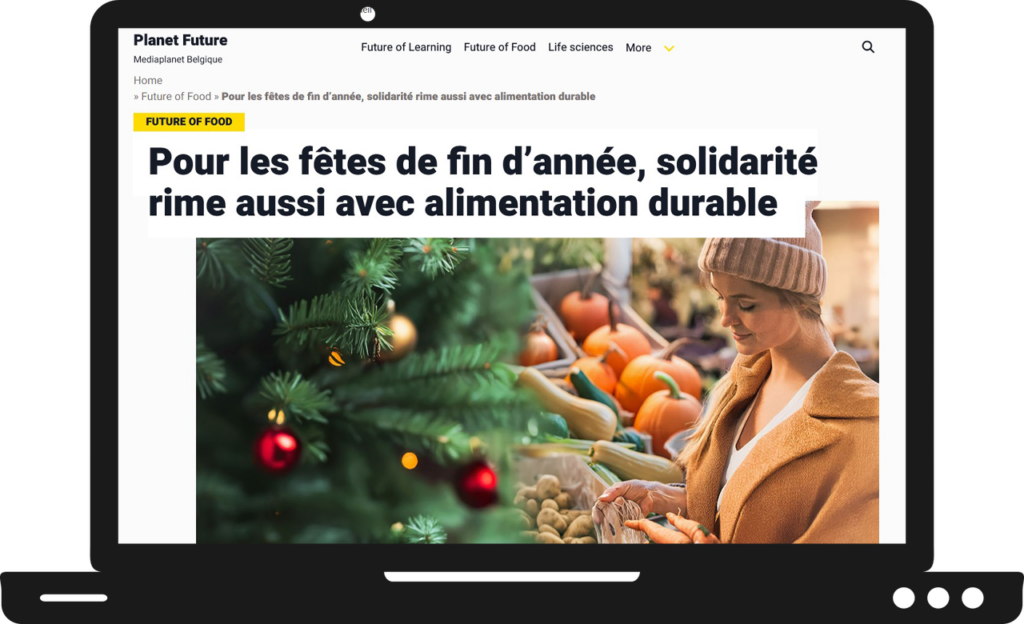This screenshot has height=624, width=1024.
Task: Click the first white circle on laptop base
Action: pyautogui.click(x=904, y=597)
